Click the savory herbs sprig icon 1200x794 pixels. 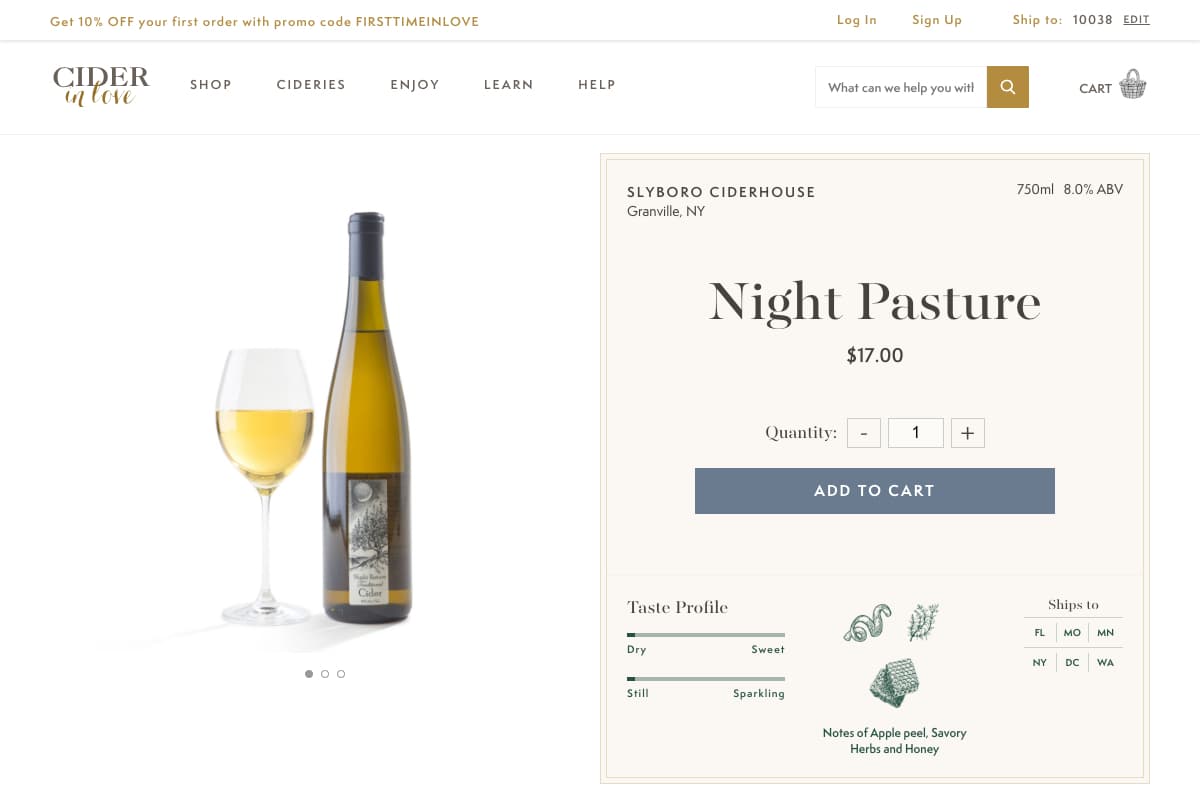click(922, 622)
